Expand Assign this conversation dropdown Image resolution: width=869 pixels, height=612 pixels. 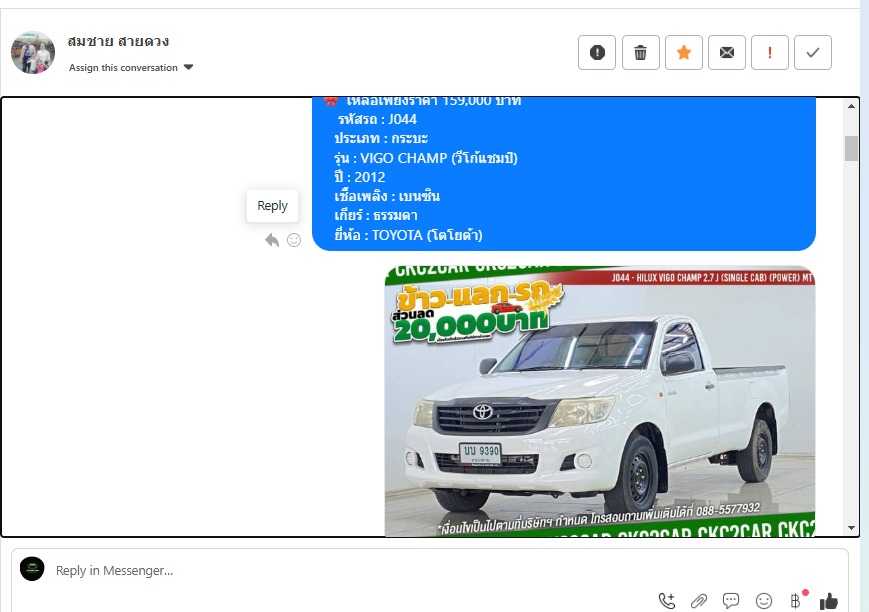131,68
